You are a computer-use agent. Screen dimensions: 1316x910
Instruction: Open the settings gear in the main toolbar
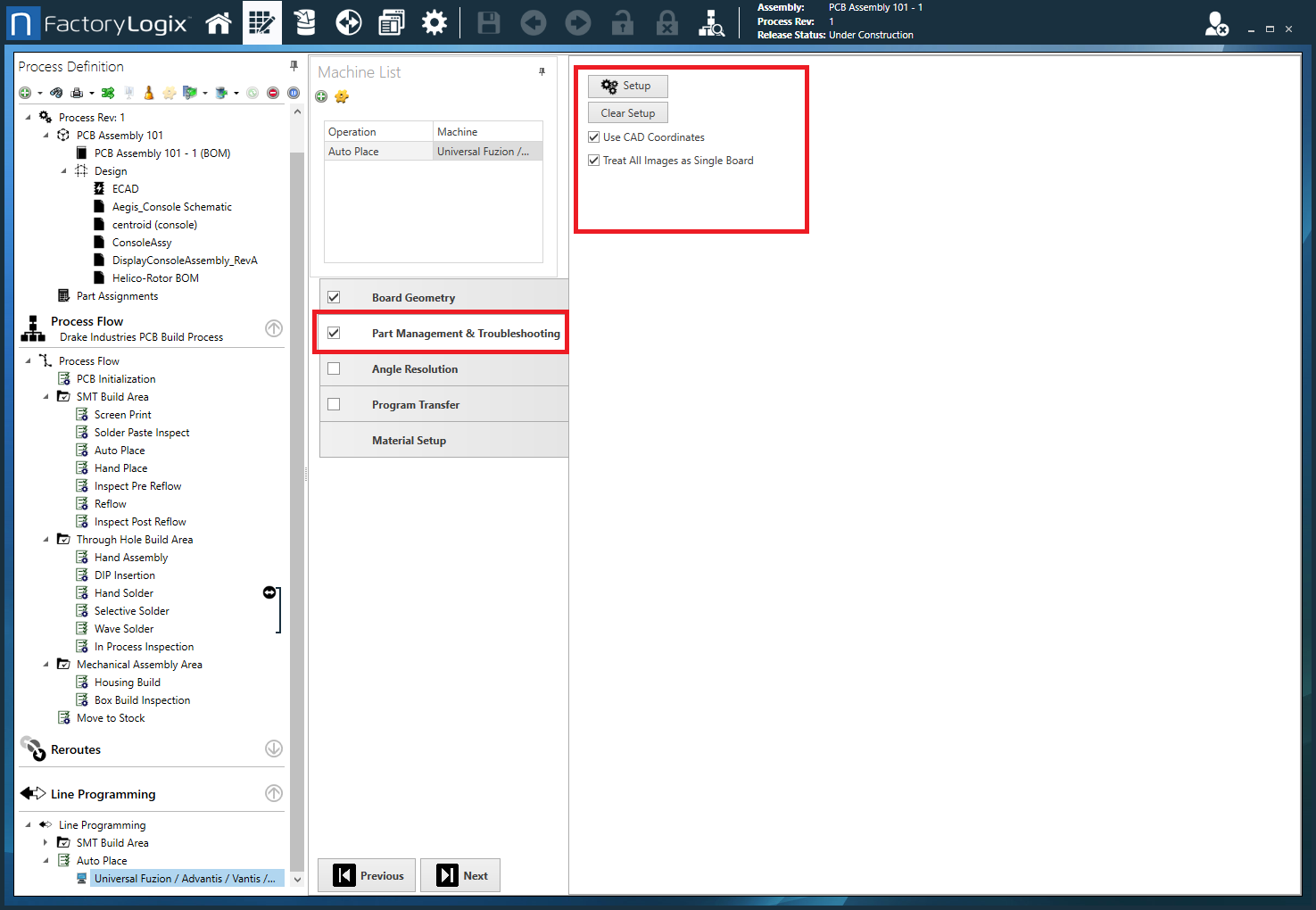click(x=435, y=22)
